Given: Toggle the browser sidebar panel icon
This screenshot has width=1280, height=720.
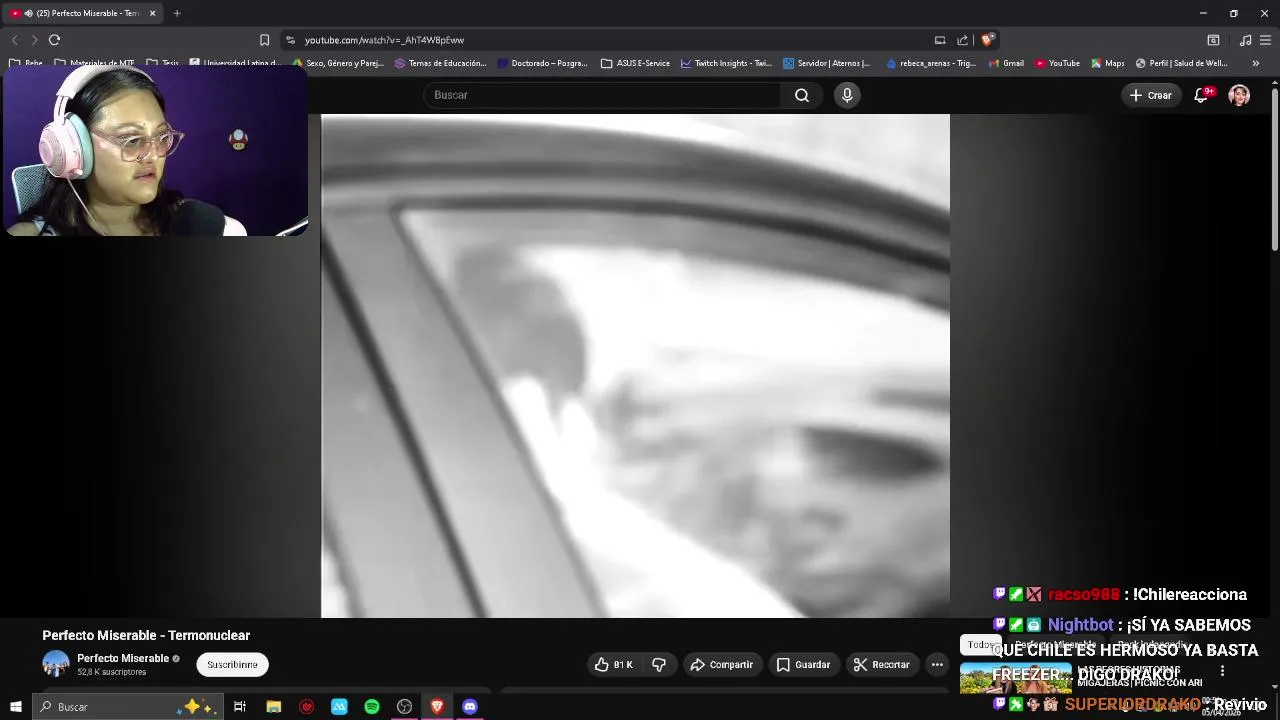Looking at the screenshot, I should [x=1213, y=40].
